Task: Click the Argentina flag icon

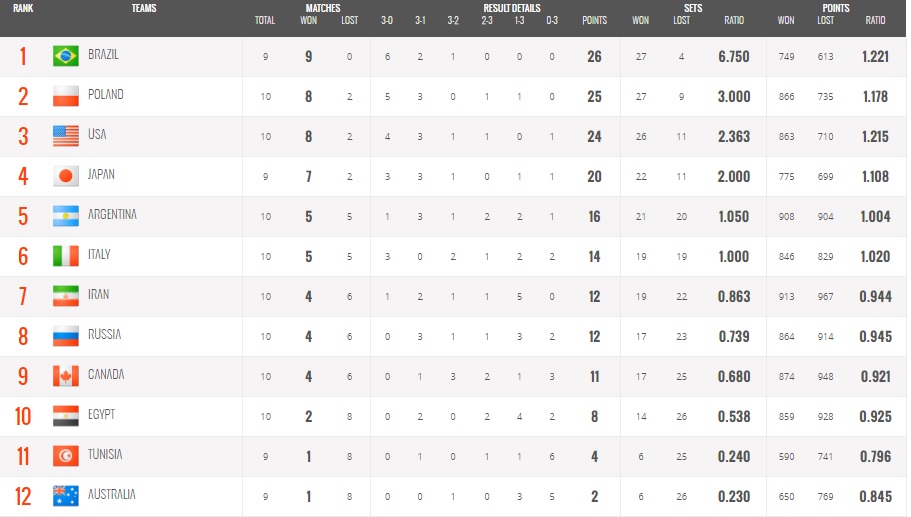Action: [x=66, y=216]
